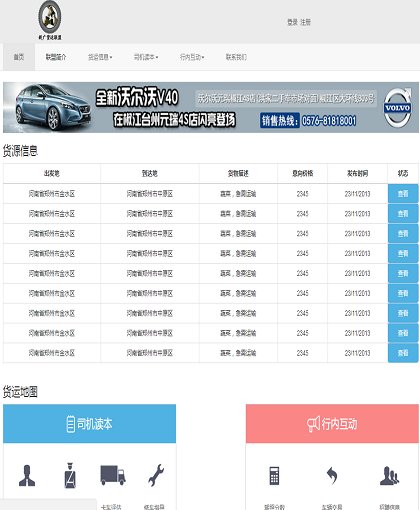The height and width of the screenshot is (510, 420).
Task: Click the 货源信息 section heading
Action: [20, 151]
